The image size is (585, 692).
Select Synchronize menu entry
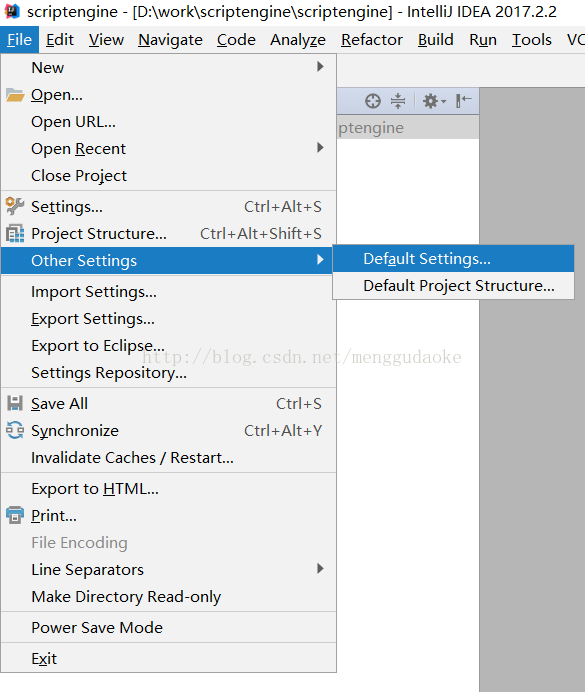169,430
